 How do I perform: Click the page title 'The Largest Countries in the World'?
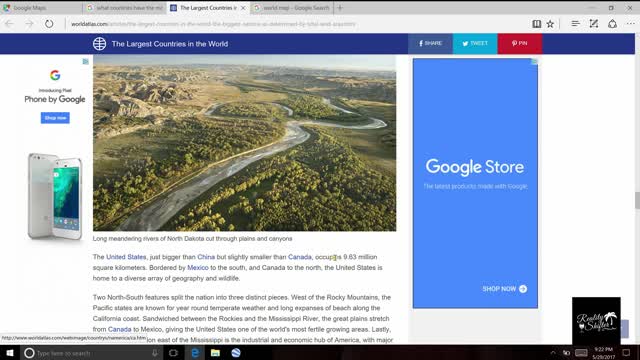coord(170,44)
